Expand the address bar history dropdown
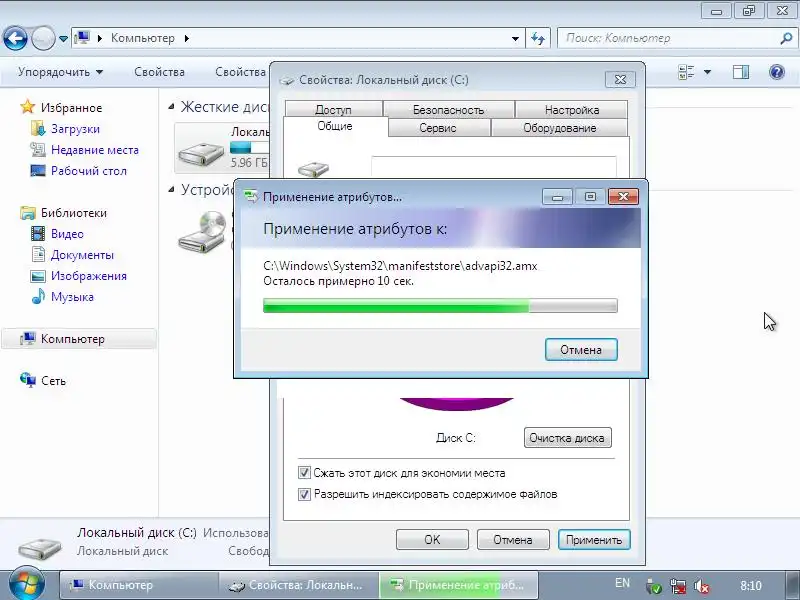Image resolution: width=800 pixels, height=600 pixels. [515, 38]
